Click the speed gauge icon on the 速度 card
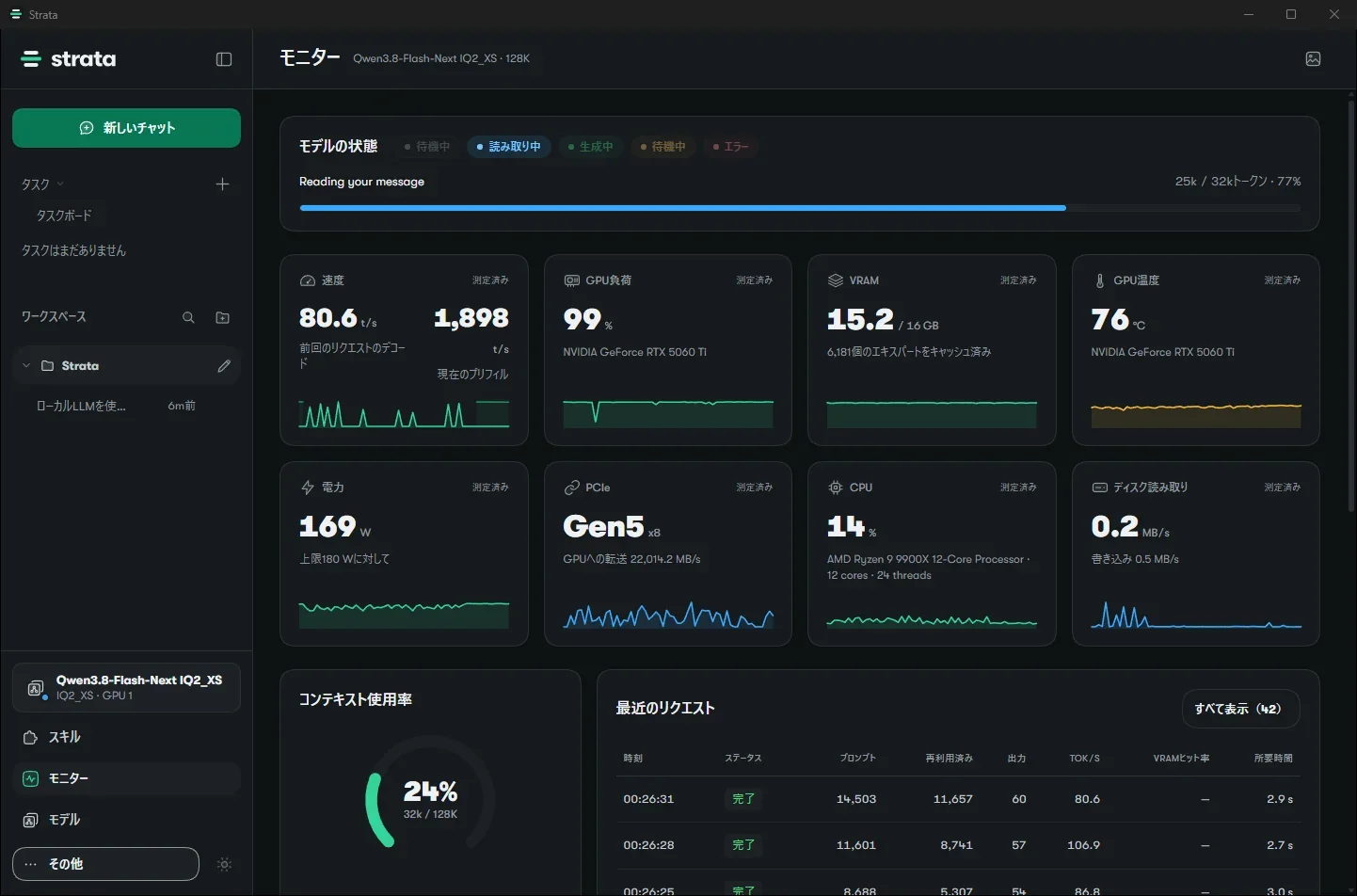This screenshot has width=1357, height=896. 308,280
